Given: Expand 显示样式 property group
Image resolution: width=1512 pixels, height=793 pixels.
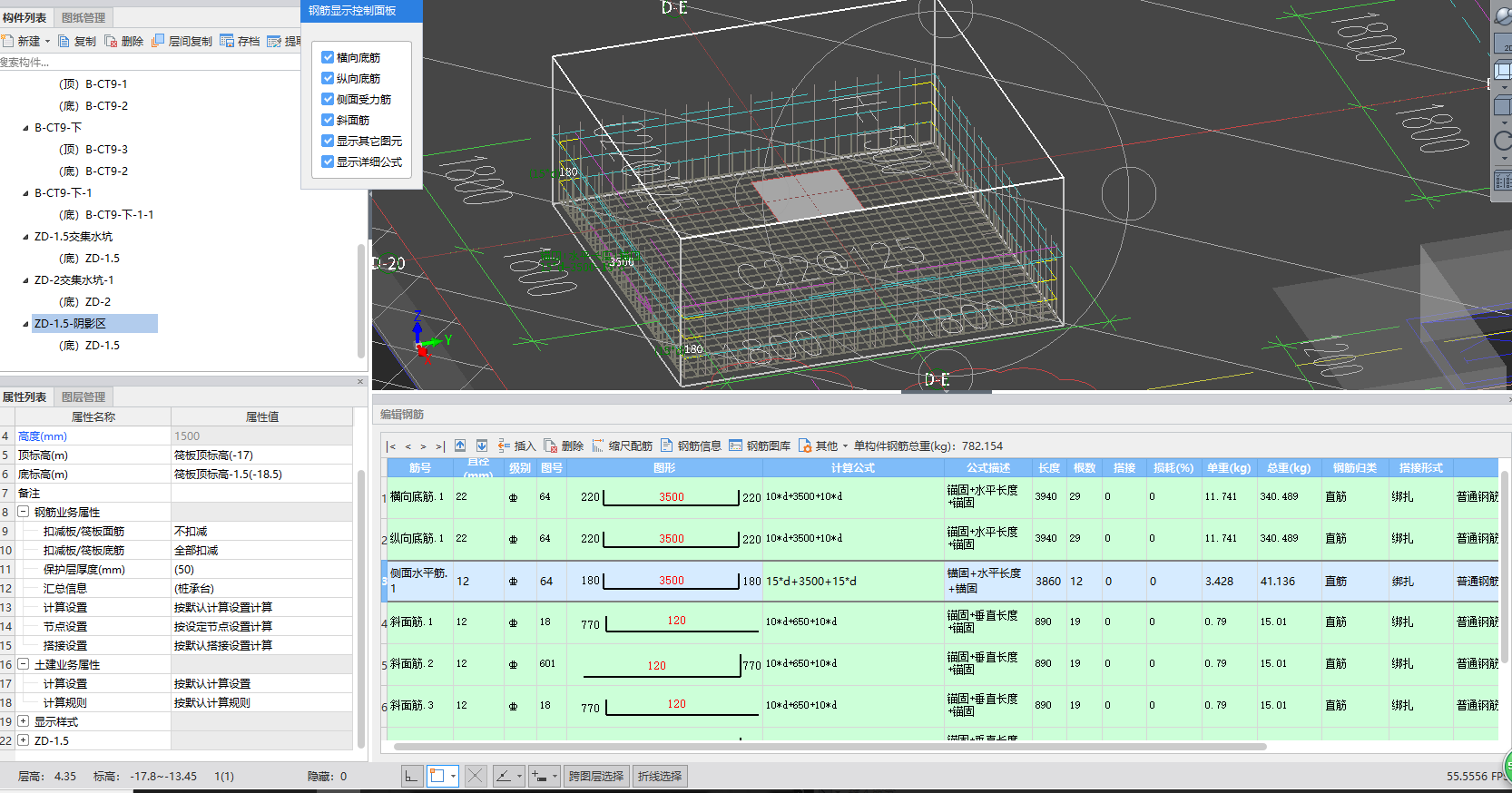Looking at the screenshot, I should tap(24, 721).
